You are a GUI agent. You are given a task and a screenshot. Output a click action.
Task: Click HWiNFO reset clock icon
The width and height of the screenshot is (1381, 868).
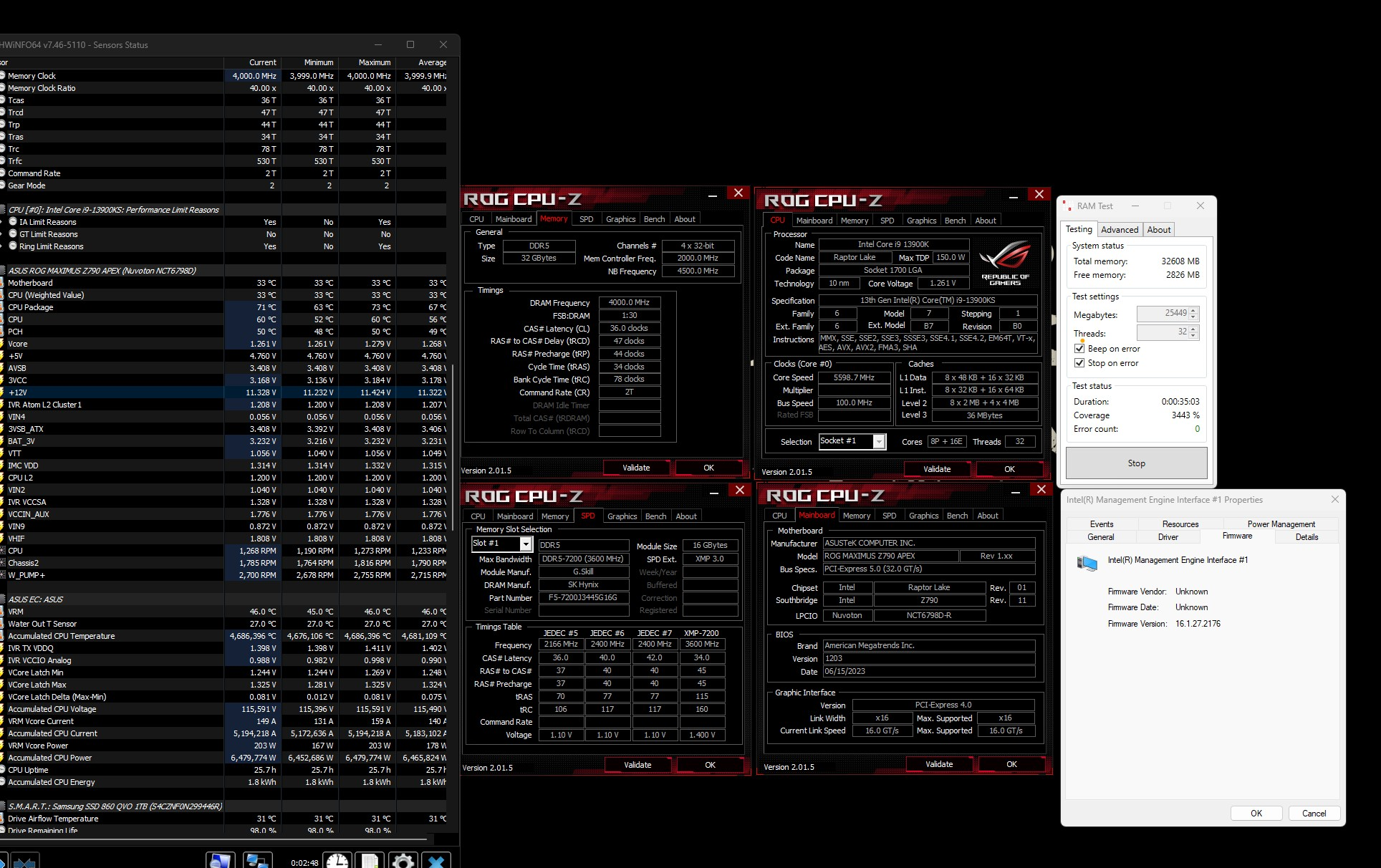[337, 861]
